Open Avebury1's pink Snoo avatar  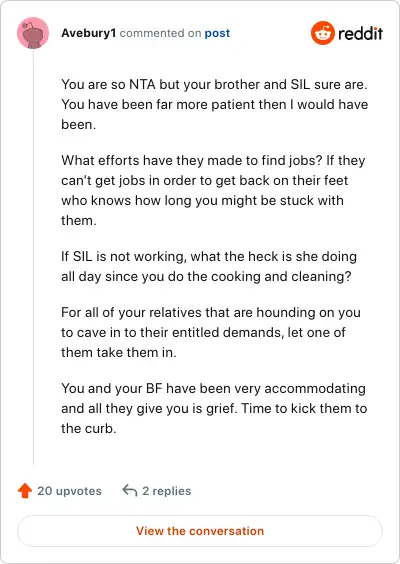(x=33, y=33)
